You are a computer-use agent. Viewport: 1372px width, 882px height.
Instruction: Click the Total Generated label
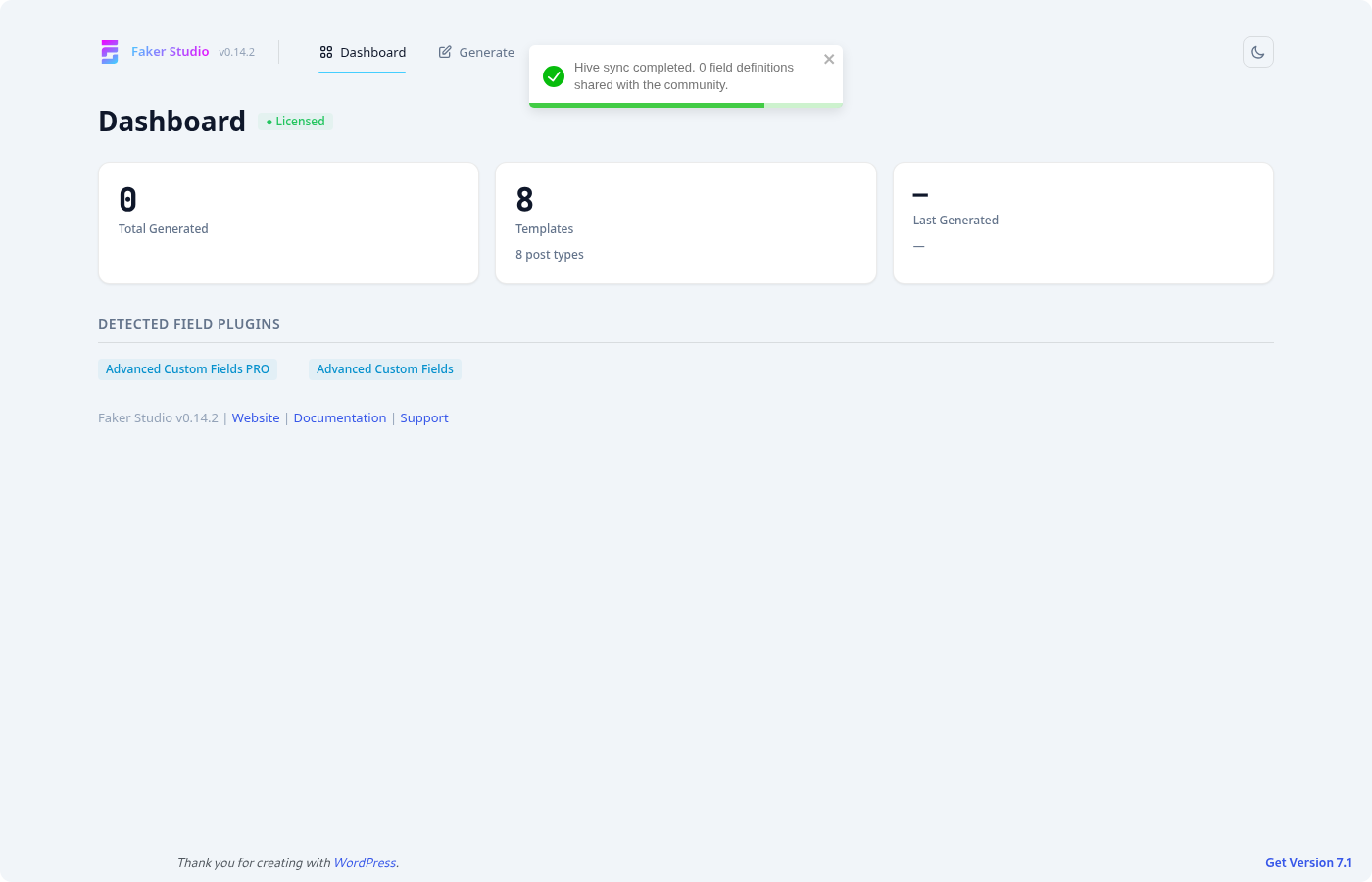(x=164, y=229)
